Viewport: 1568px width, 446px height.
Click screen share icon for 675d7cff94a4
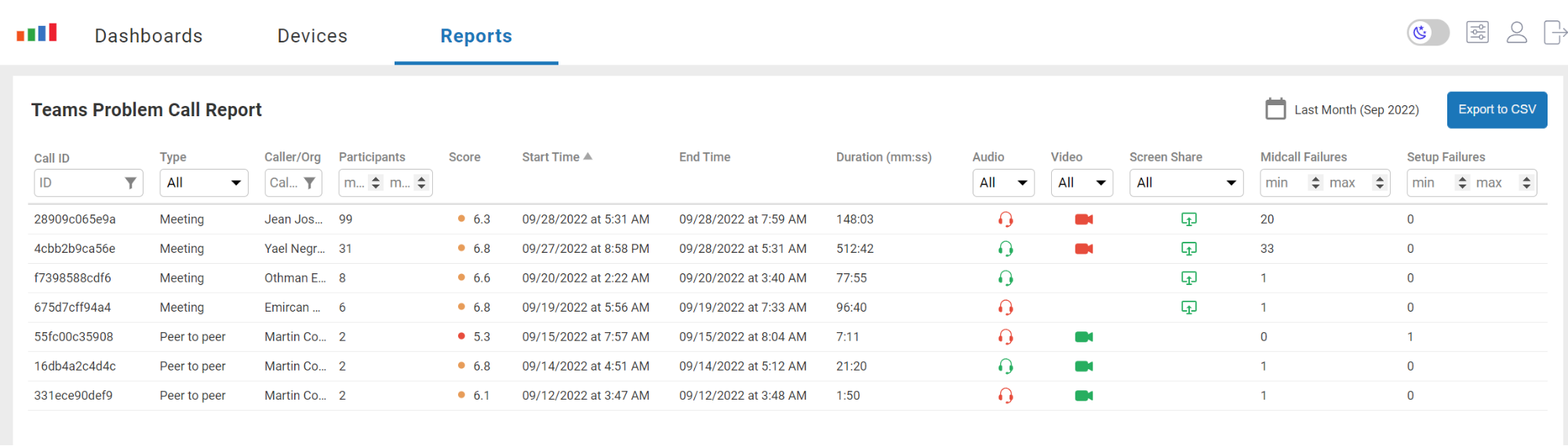pos(1188,308)
